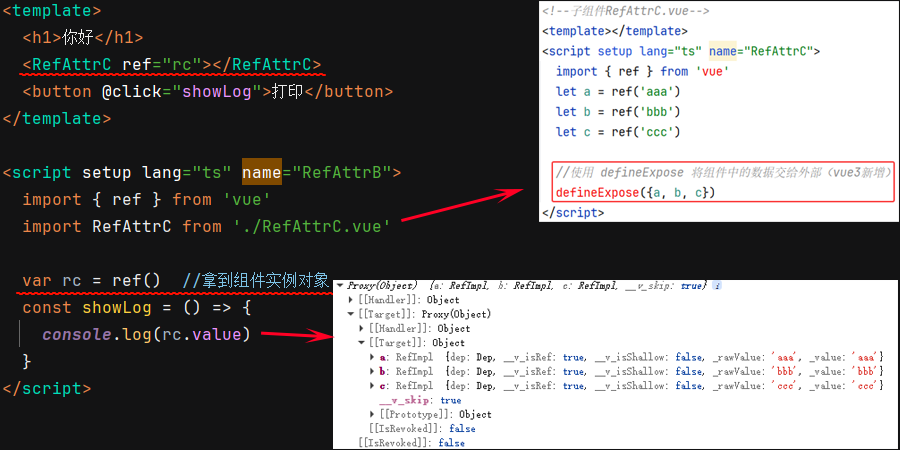Click the var rc = ref() declaration

click(90, 280)
